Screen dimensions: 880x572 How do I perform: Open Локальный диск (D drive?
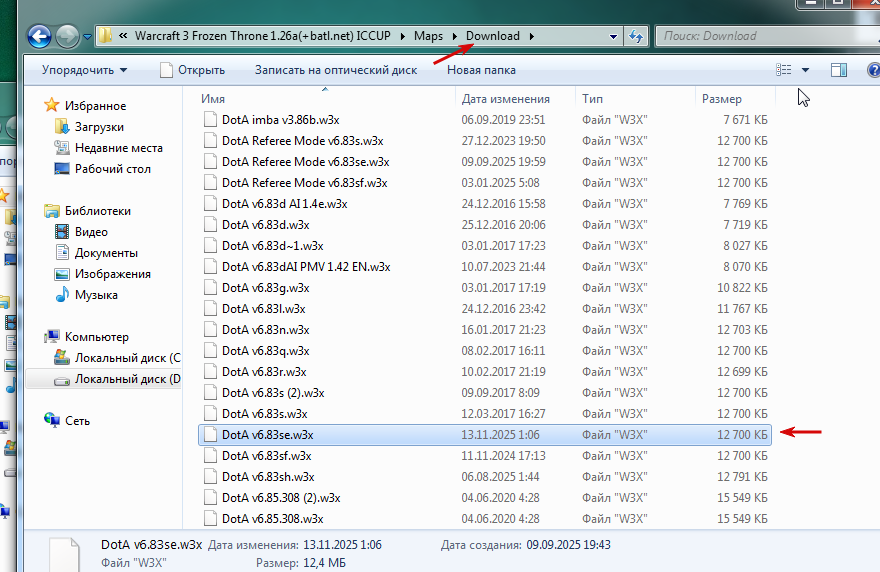(127, 379)
